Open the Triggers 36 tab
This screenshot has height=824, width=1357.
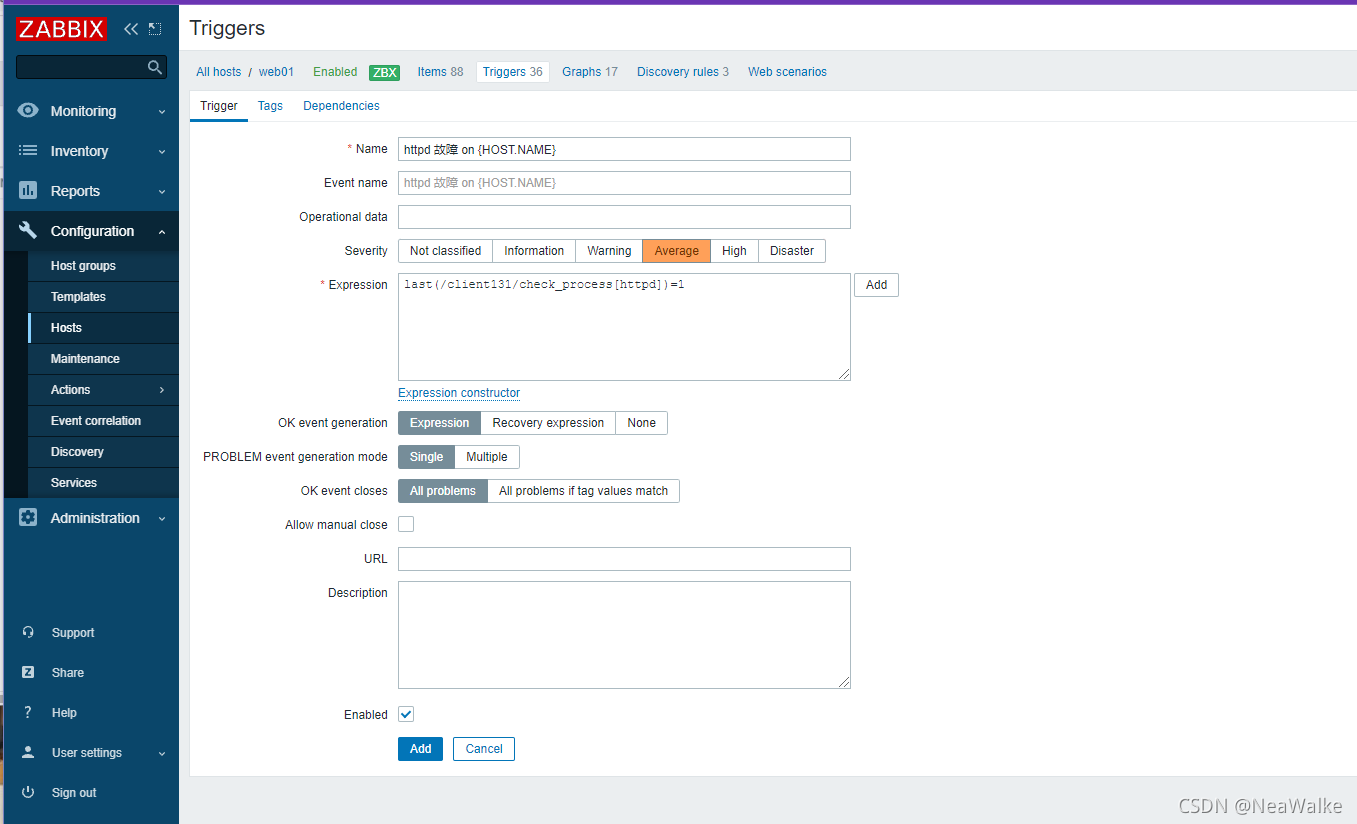click(513, 72)
